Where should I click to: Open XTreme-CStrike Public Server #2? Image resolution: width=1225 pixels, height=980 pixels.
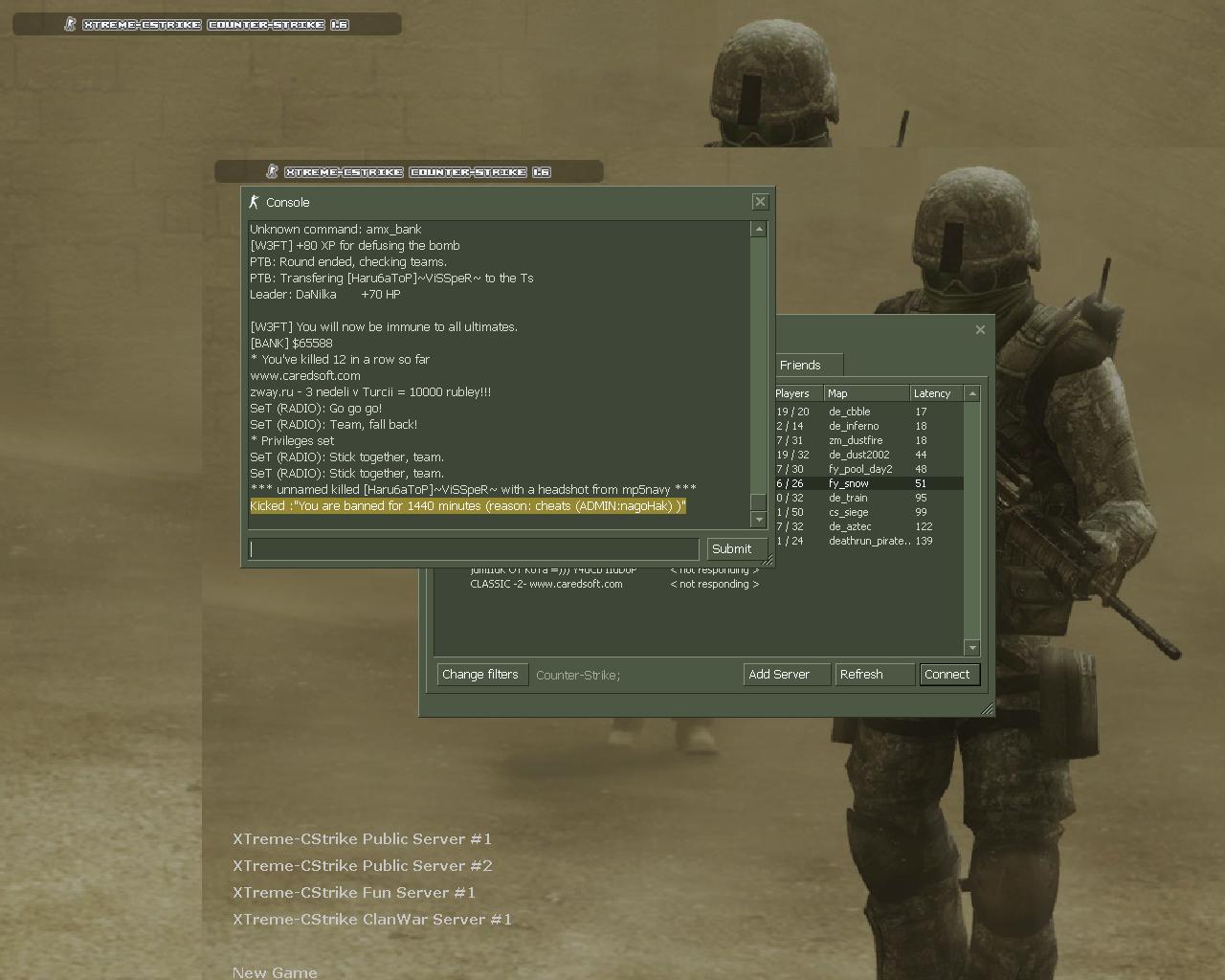362,866
